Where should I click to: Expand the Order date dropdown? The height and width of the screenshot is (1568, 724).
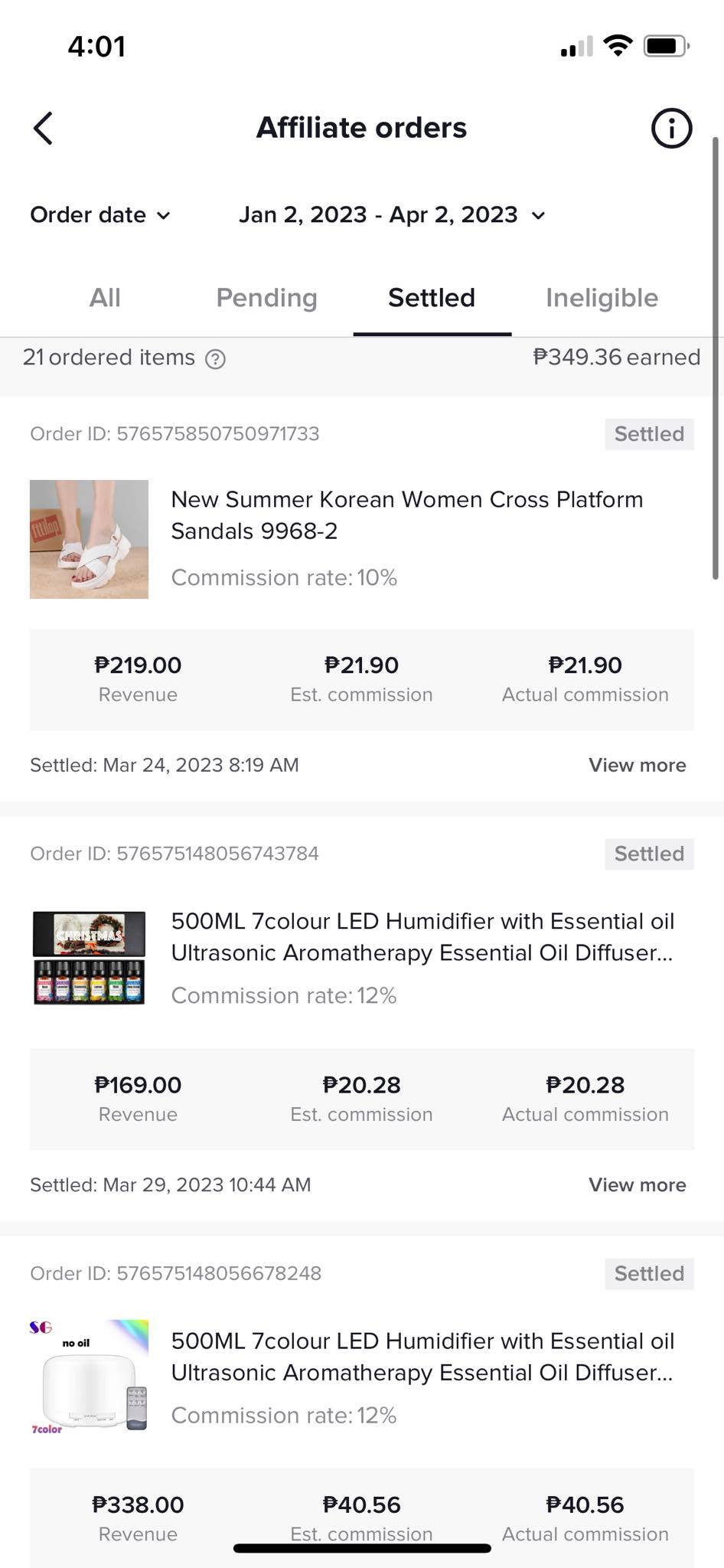coord(100,215)
